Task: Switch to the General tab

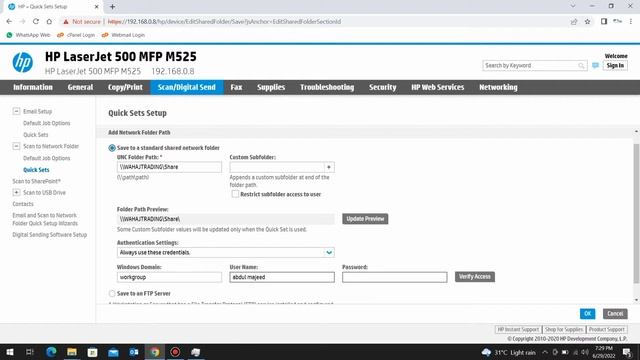Action: (80, 87)
